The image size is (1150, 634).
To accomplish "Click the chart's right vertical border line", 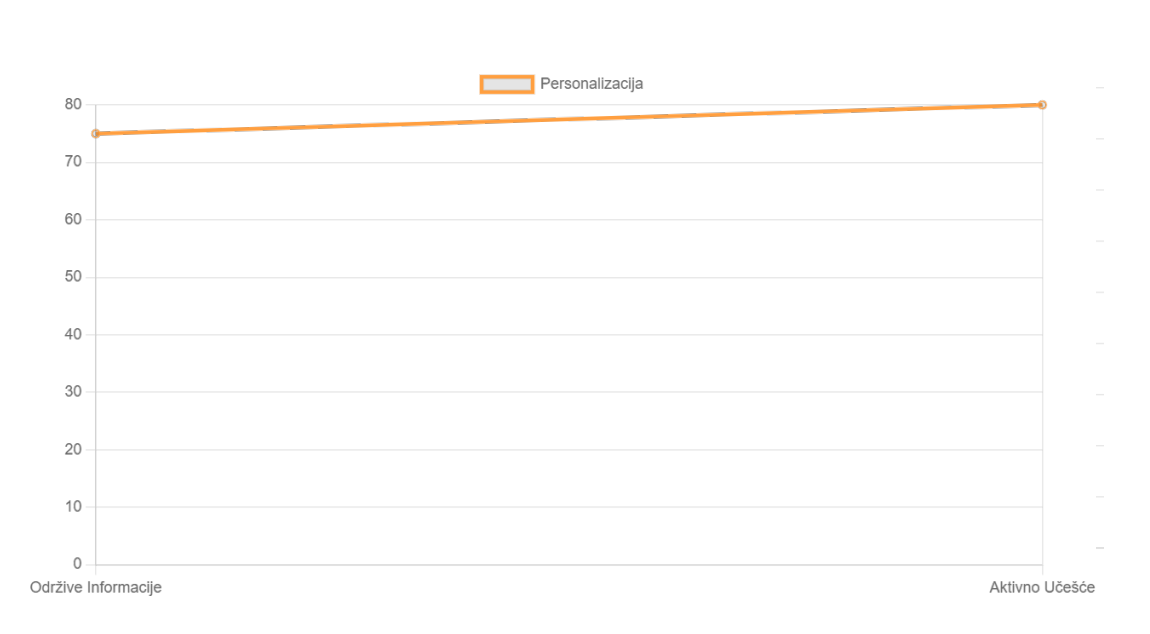I will coord(1042,335).
